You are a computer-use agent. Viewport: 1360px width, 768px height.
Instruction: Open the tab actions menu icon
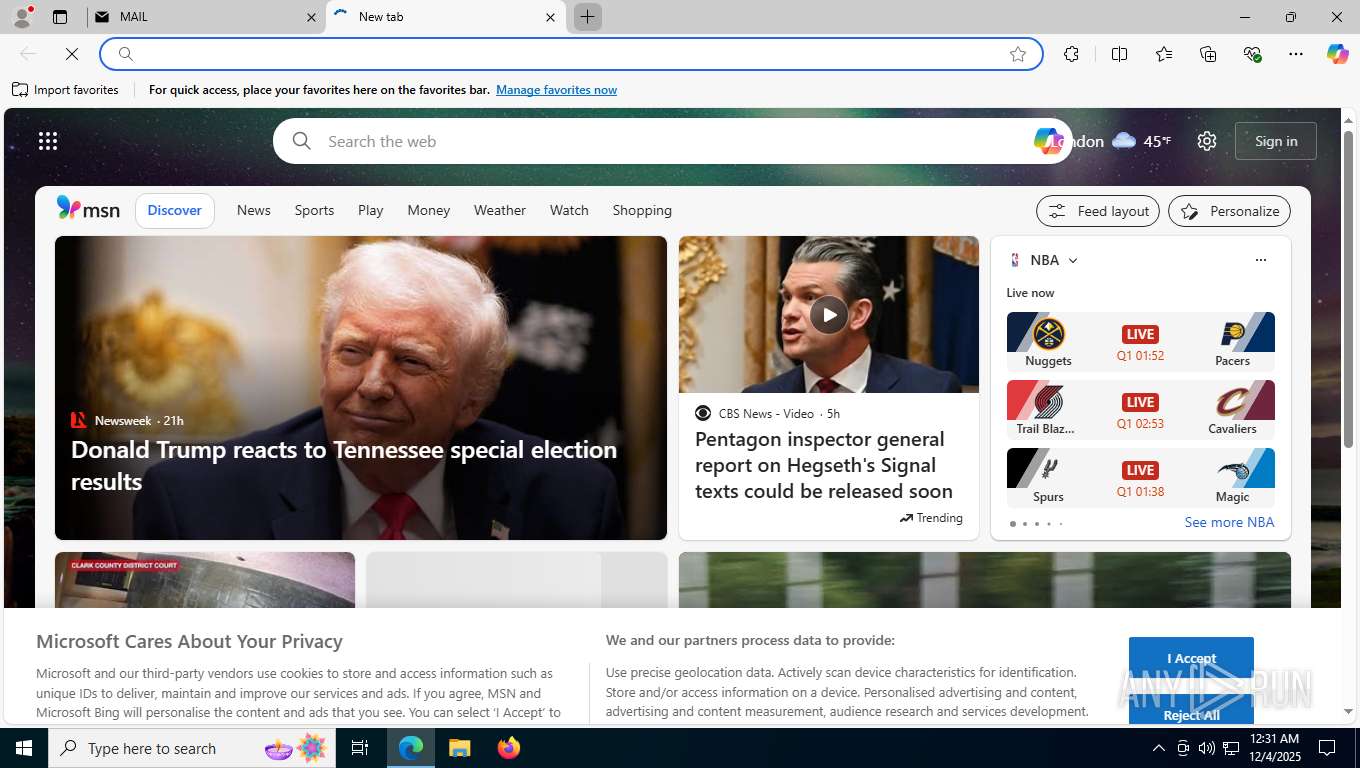coord(60,17)
